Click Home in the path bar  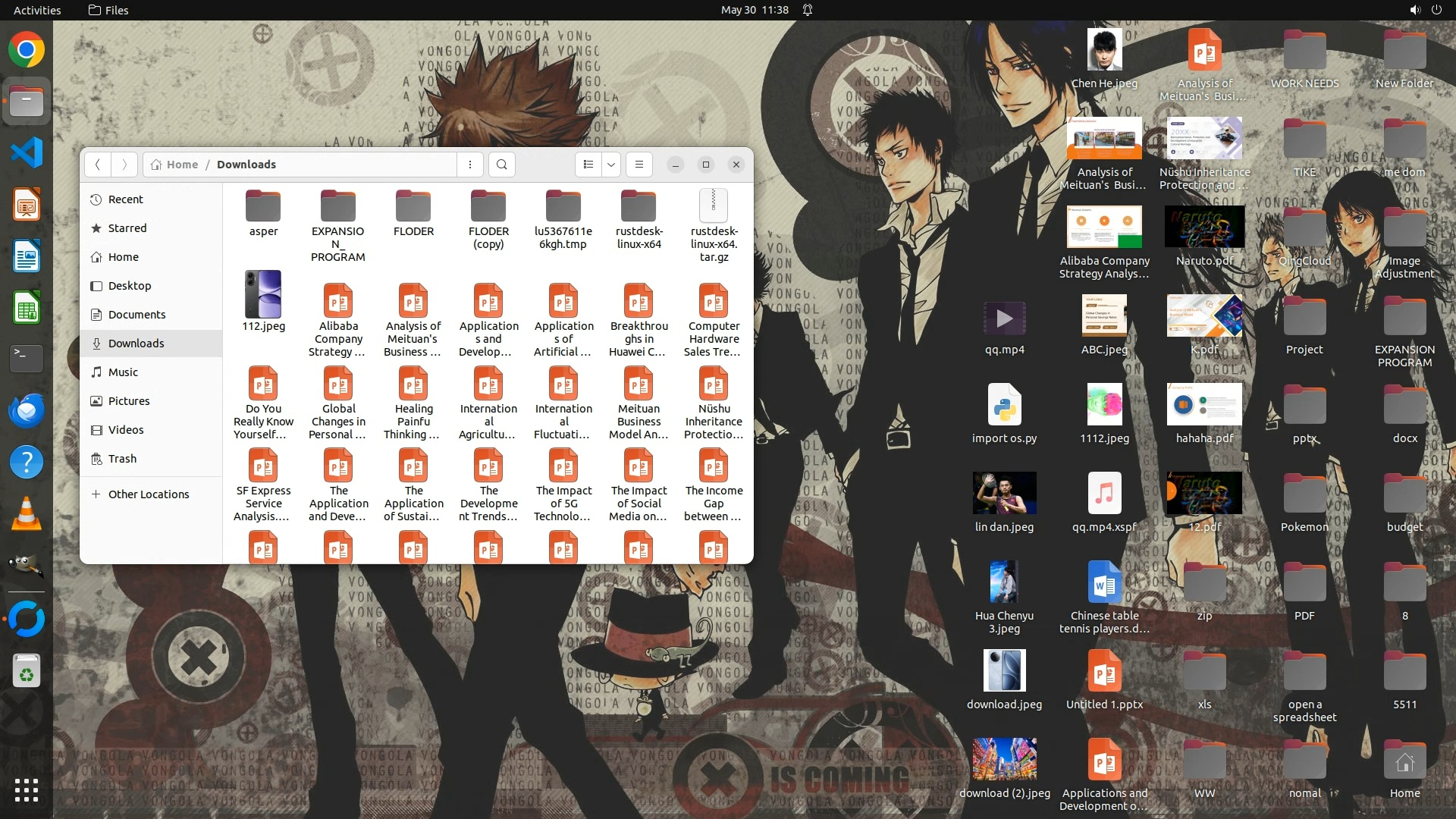click(181, 165)
